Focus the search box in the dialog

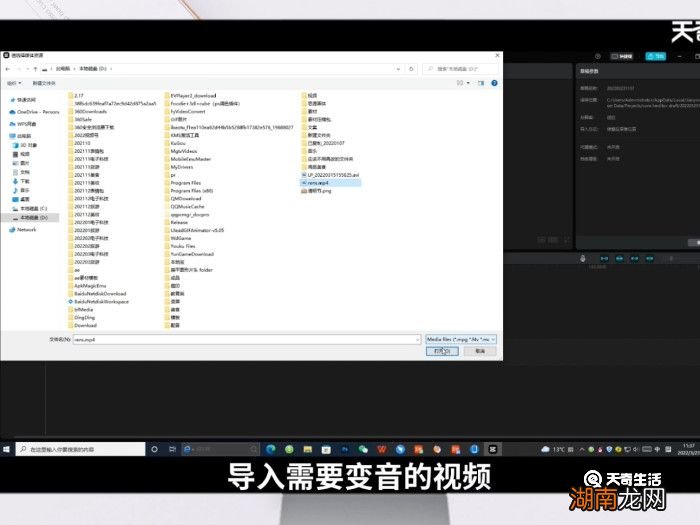(x=460, y=69)
